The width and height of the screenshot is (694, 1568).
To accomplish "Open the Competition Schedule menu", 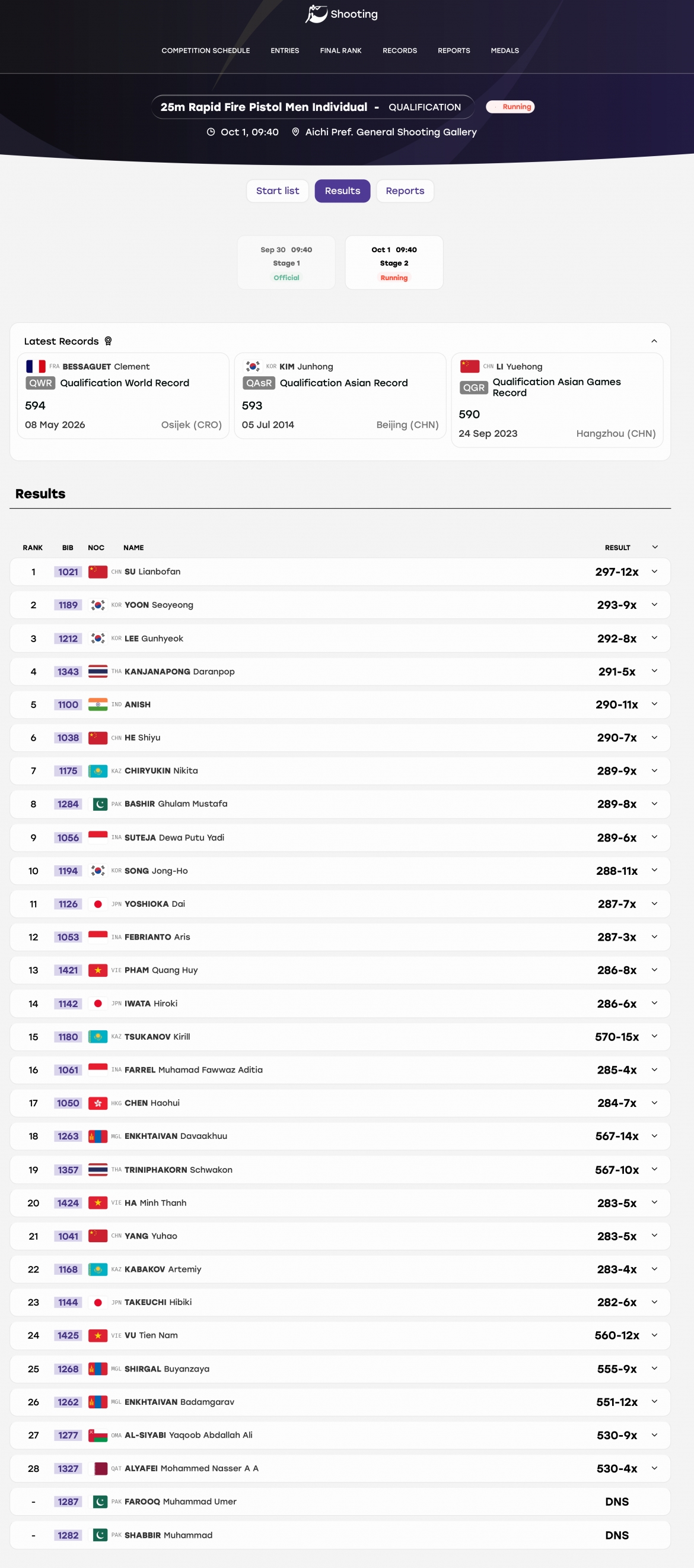I will [x=206, y=50].
